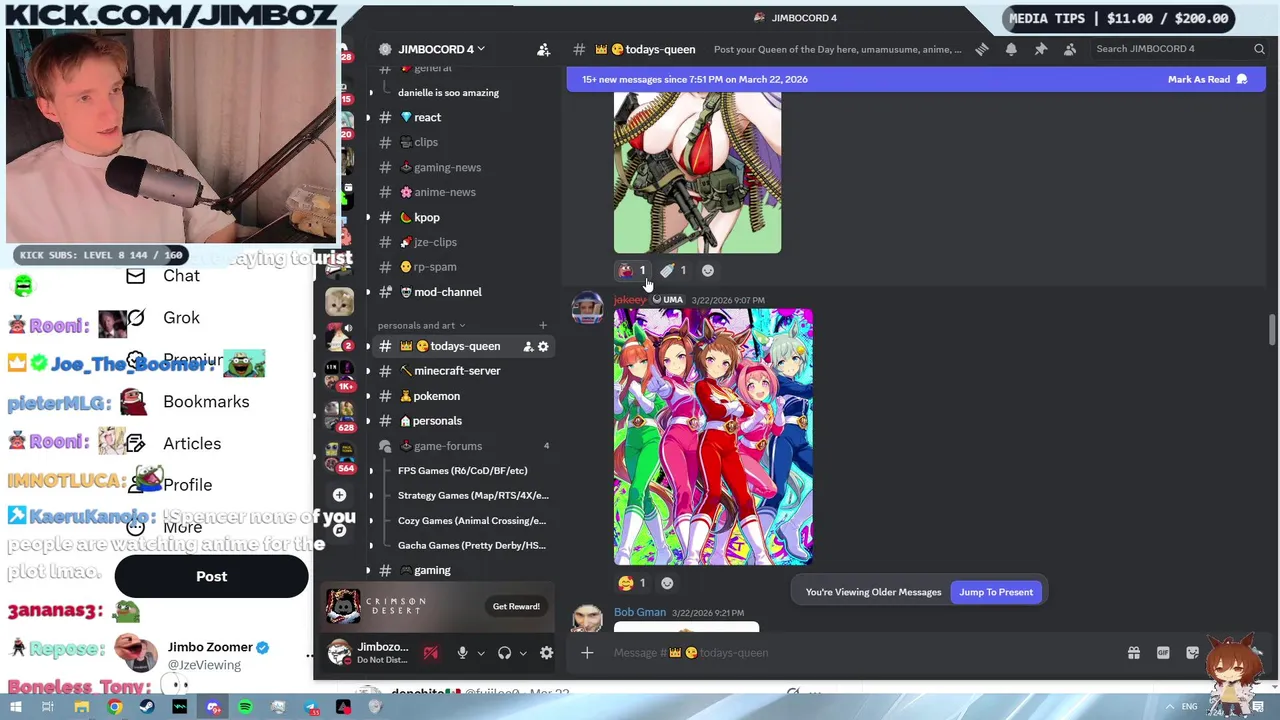Image resolution: width=1280 pixels, height=720 pixels.
Task: Toggle first reaction on the top image message
Action: coord(632,270)
